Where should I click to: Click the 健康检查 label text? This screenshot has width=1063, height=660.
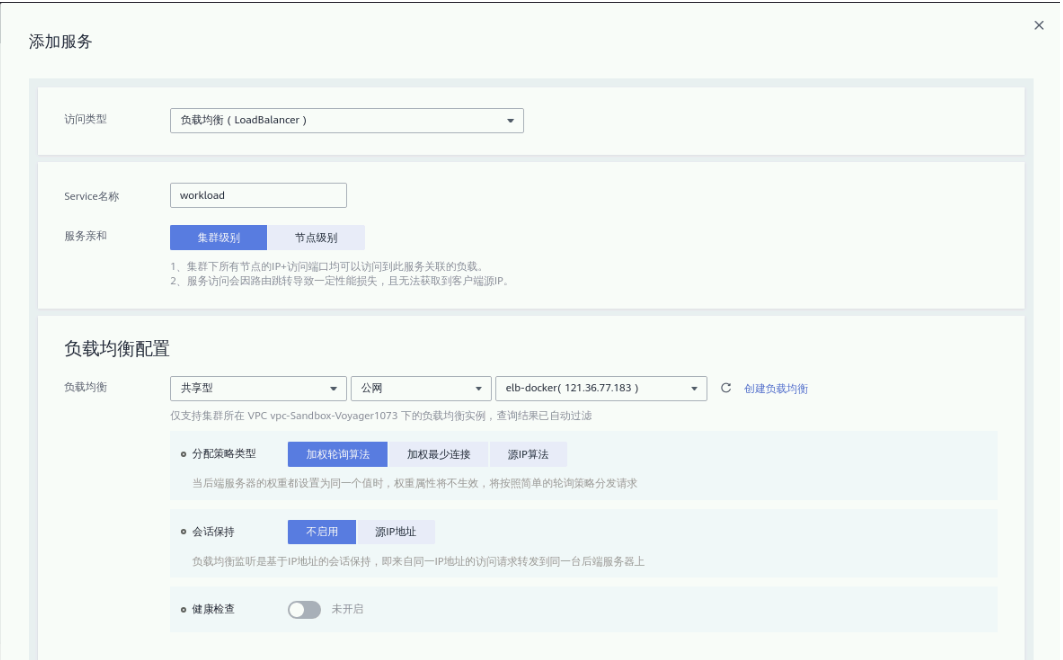[213, 609]
